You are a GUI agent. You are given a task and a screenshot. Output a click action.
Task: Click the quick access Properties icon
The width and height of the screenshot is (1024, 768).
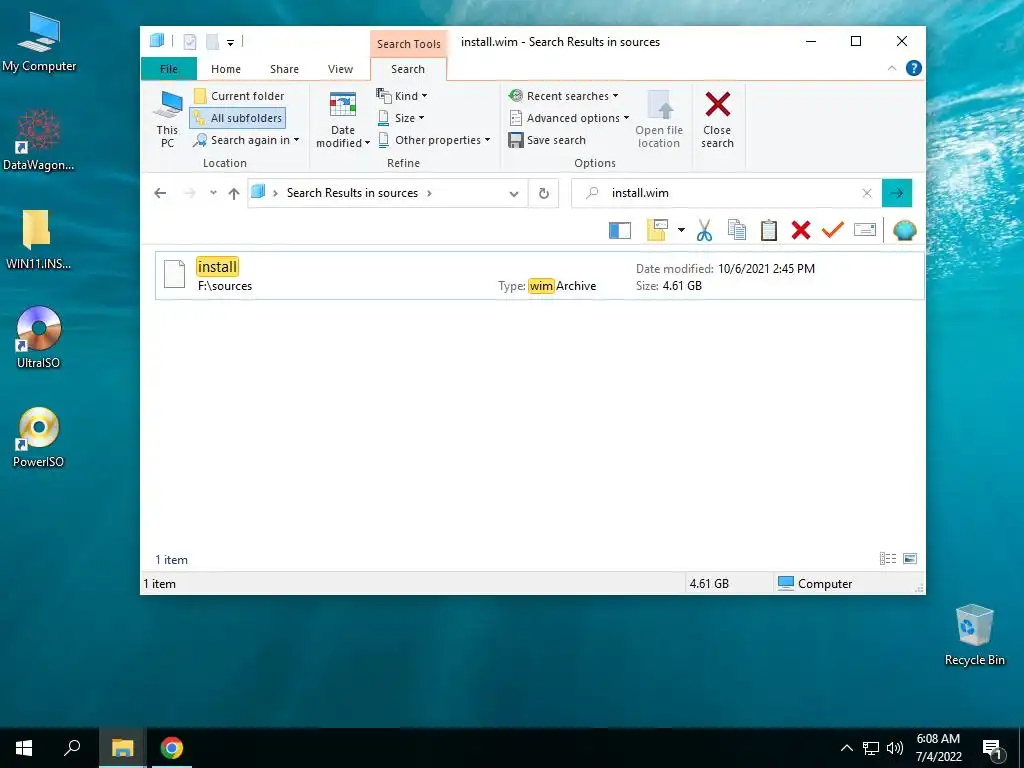tap(190, 42)
